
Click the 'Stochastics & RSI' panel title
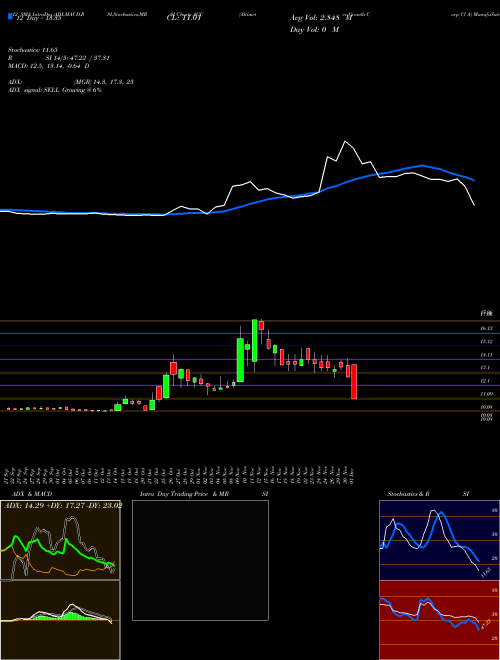coord(428,494)
